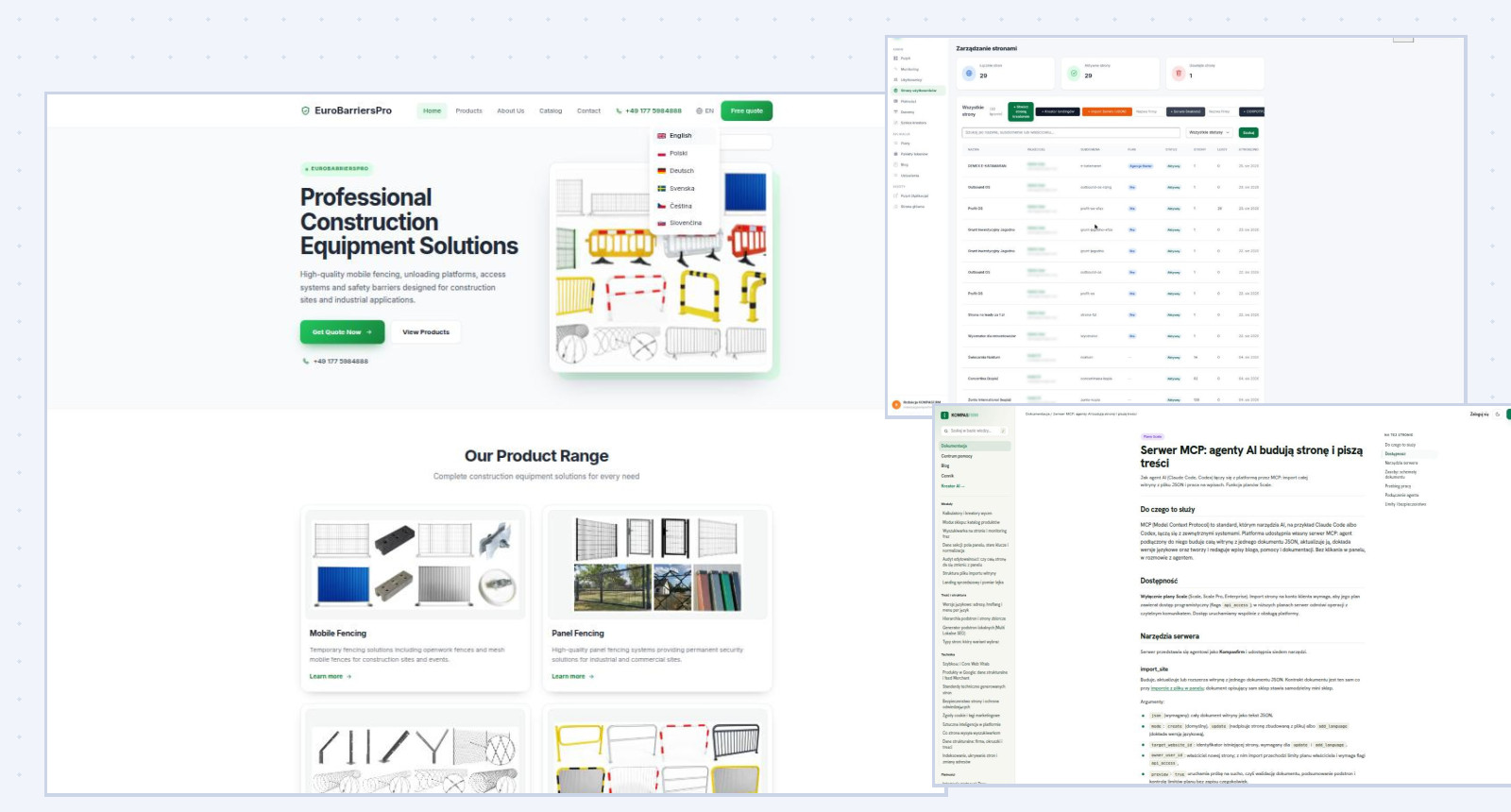This screenshot has width=1511, height=812.
Task: Click the green Szukaj search button
Action: click(x=1248, y=132)
